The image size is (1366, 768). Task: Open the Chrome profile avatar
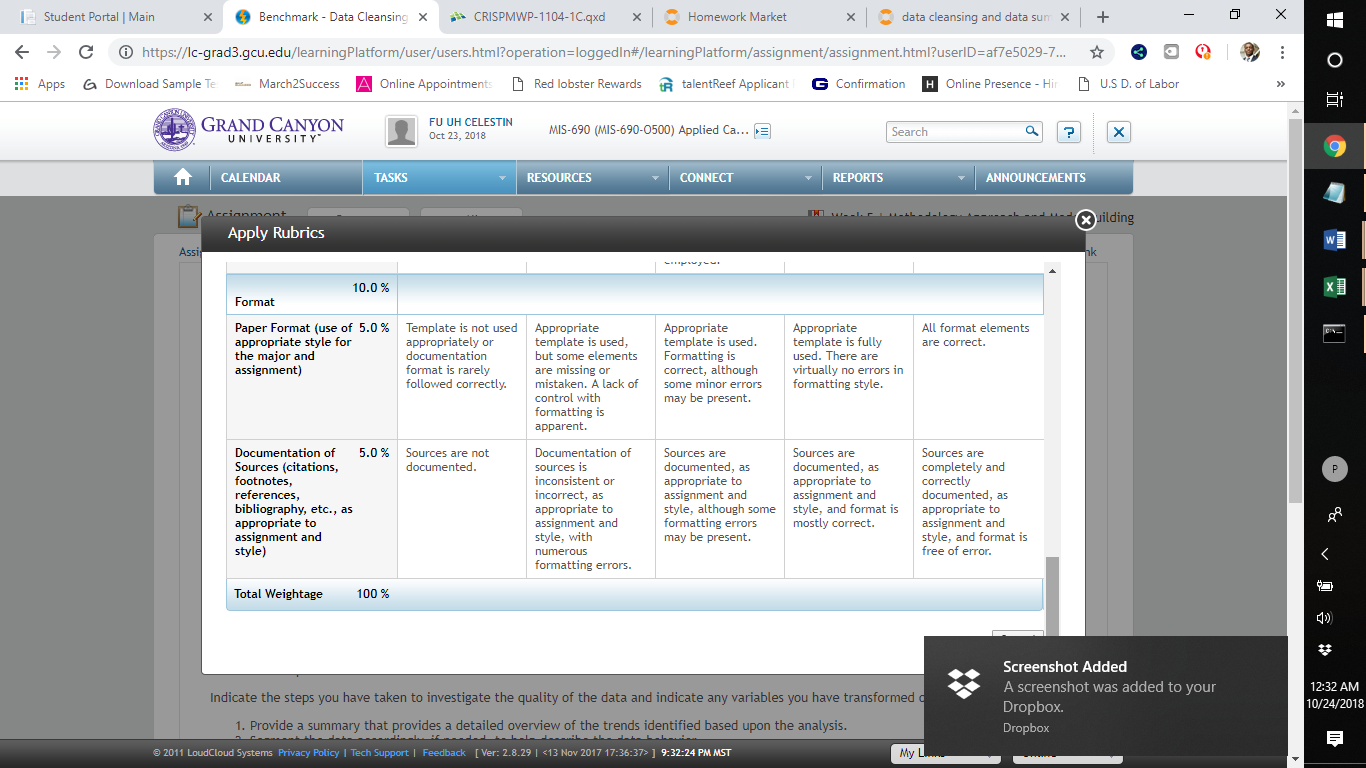[1250, 52]
